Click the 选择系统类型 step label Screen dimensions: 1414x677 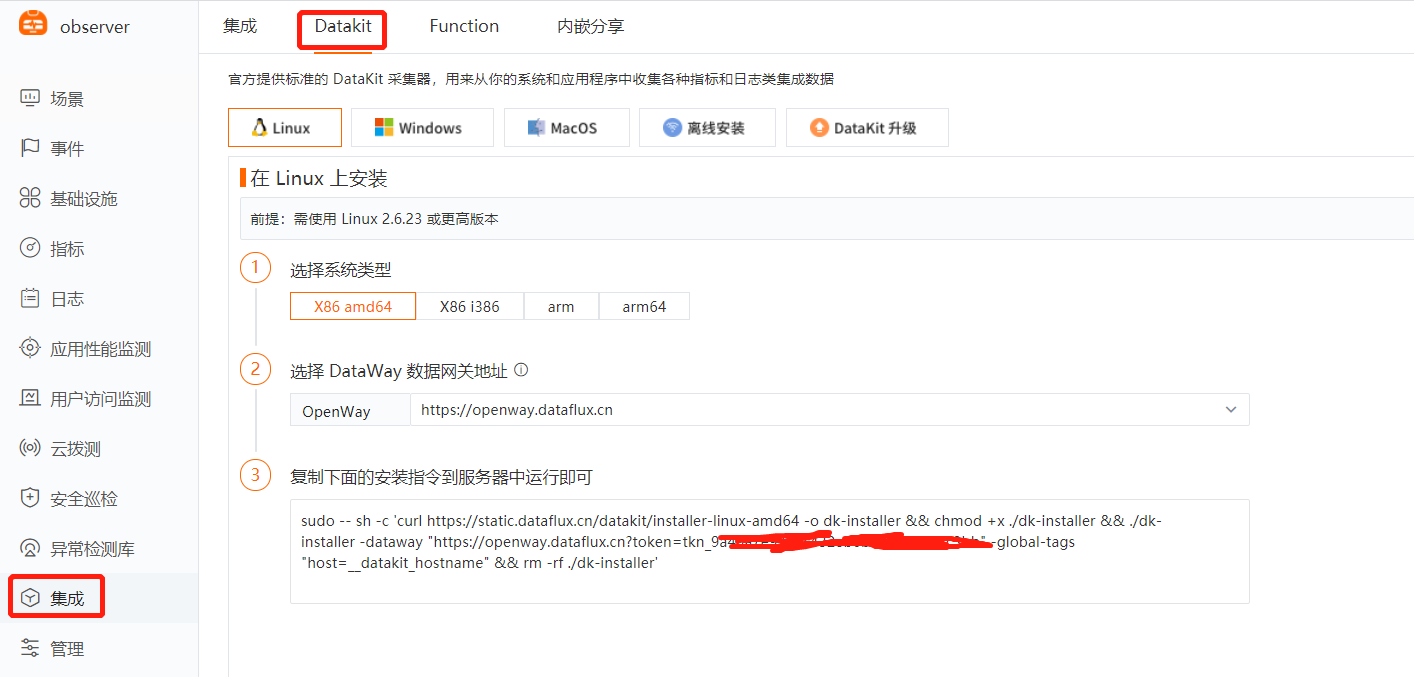coord(341,270)
